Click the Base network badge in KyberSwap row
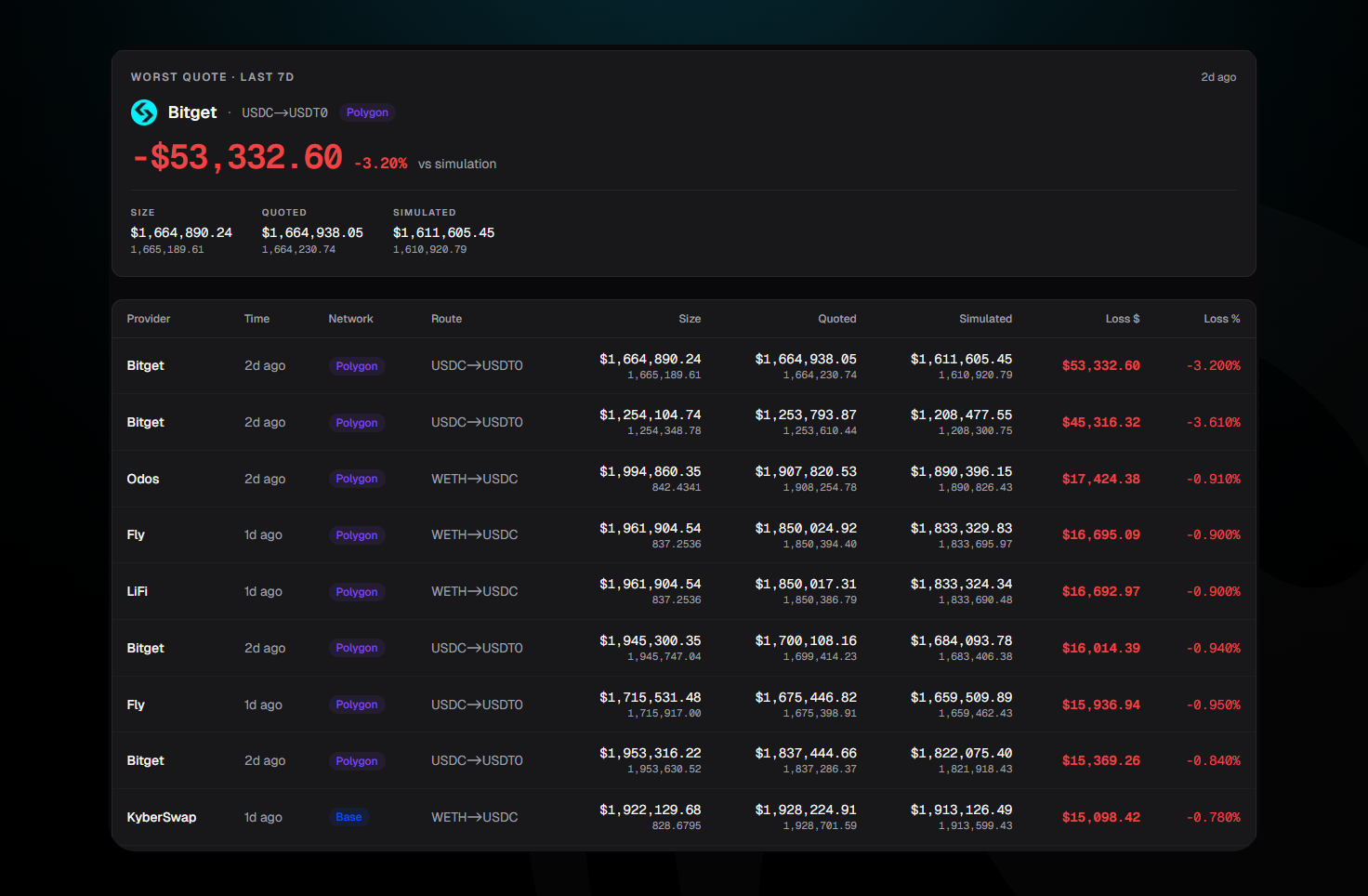The image size is (1368, 896). [349, 817]
